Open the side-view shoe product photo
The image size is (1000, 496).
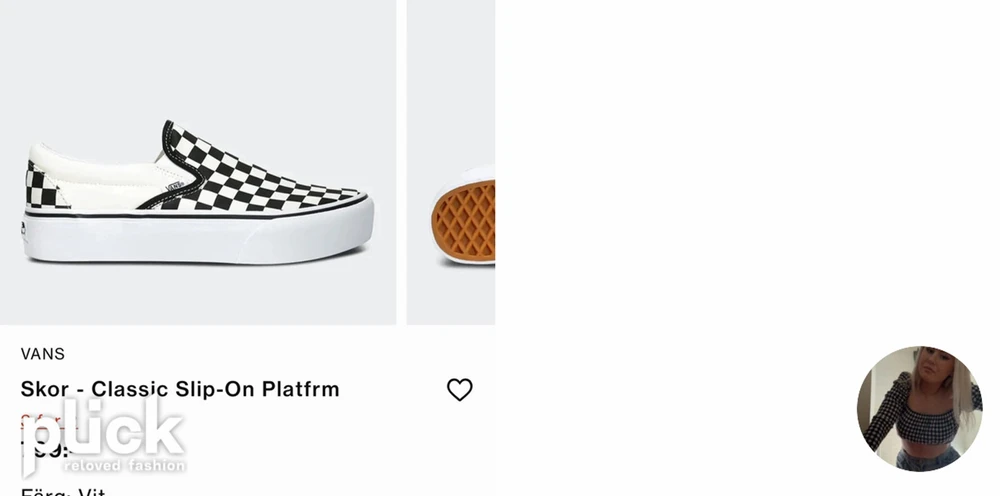(198, 162)
